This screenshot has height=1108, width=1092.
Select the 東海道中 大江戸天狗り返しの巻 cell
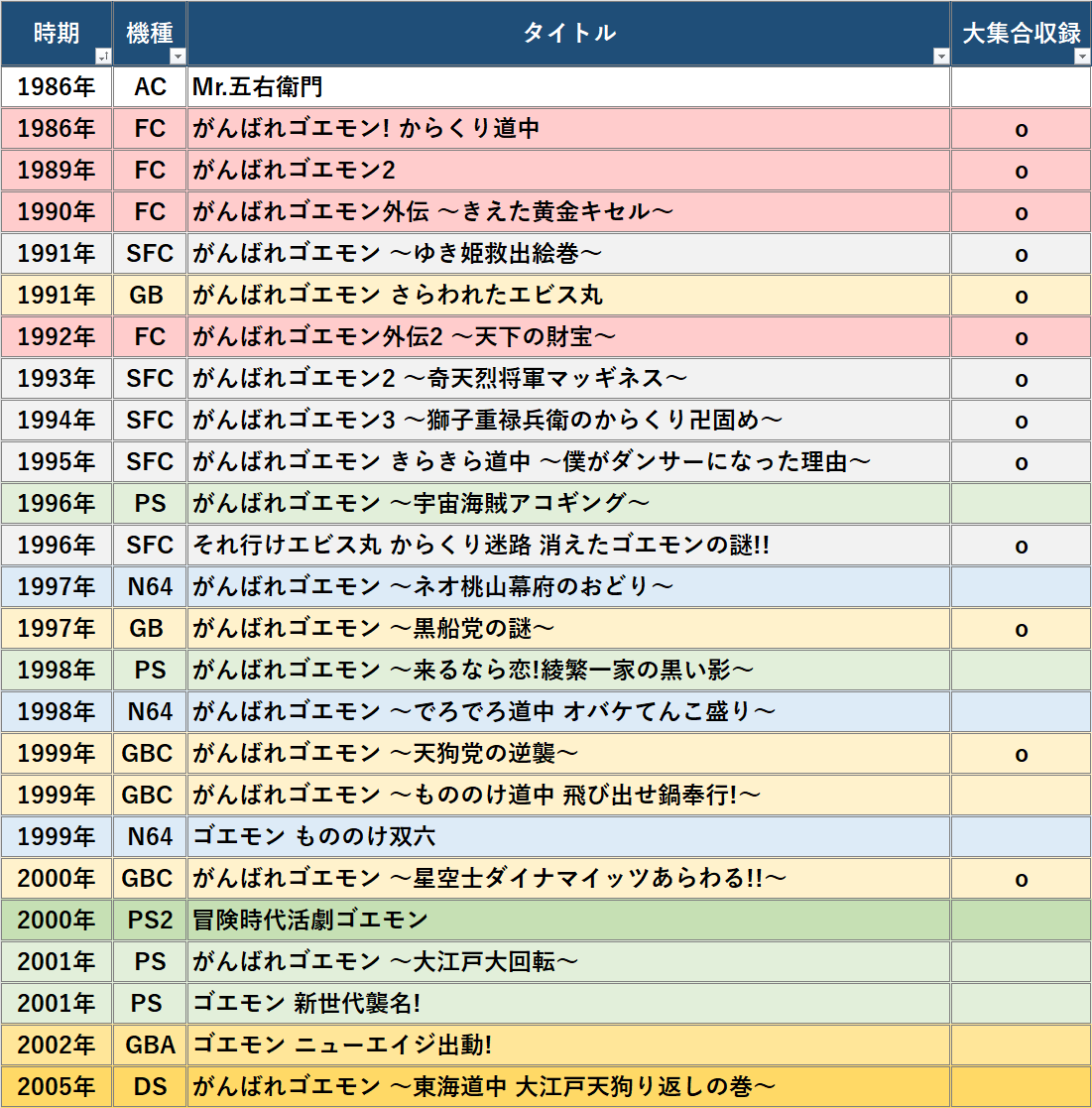568,1087
